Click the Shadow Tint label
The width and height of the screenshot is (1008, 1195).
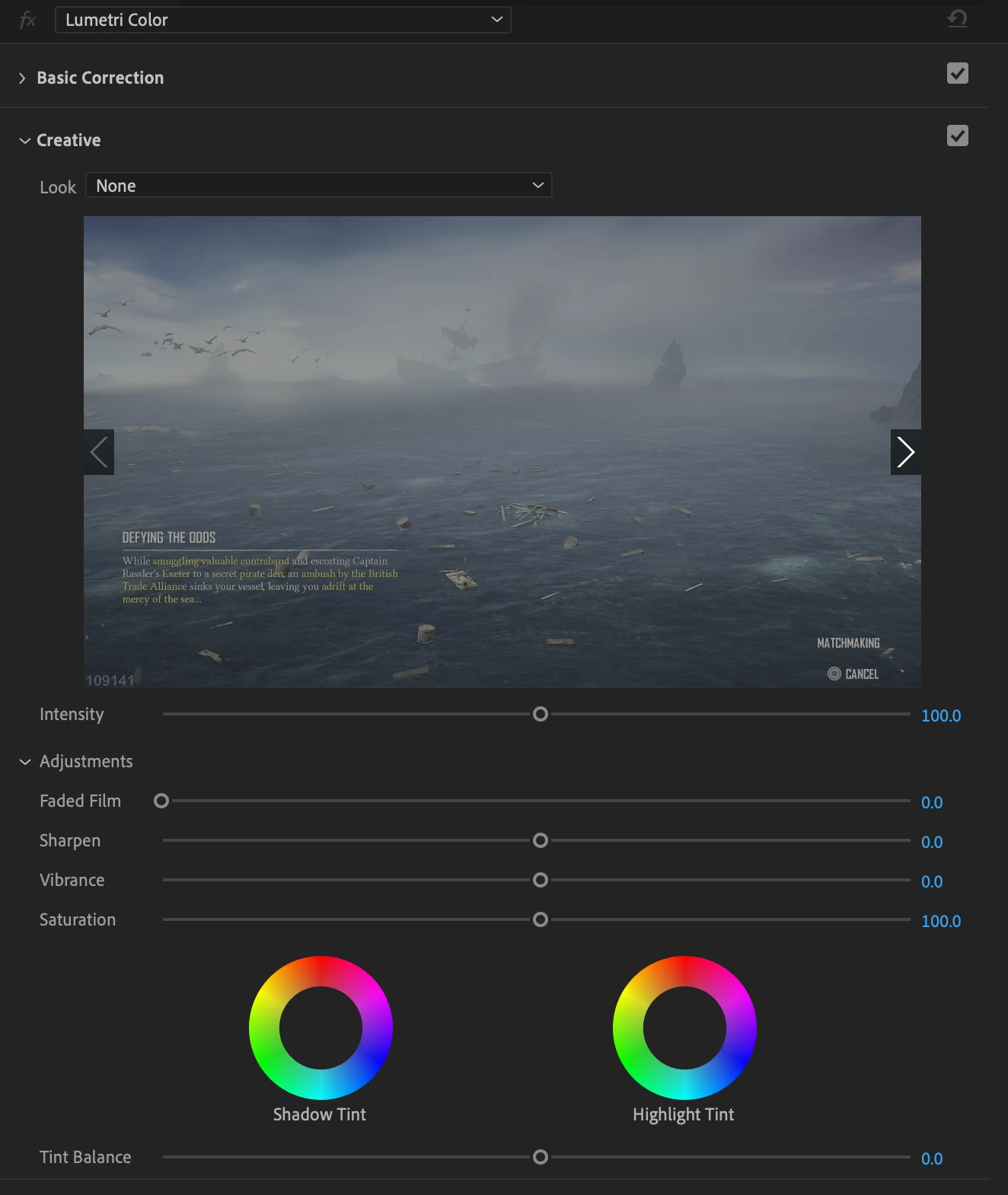(x=320, y=1114)
